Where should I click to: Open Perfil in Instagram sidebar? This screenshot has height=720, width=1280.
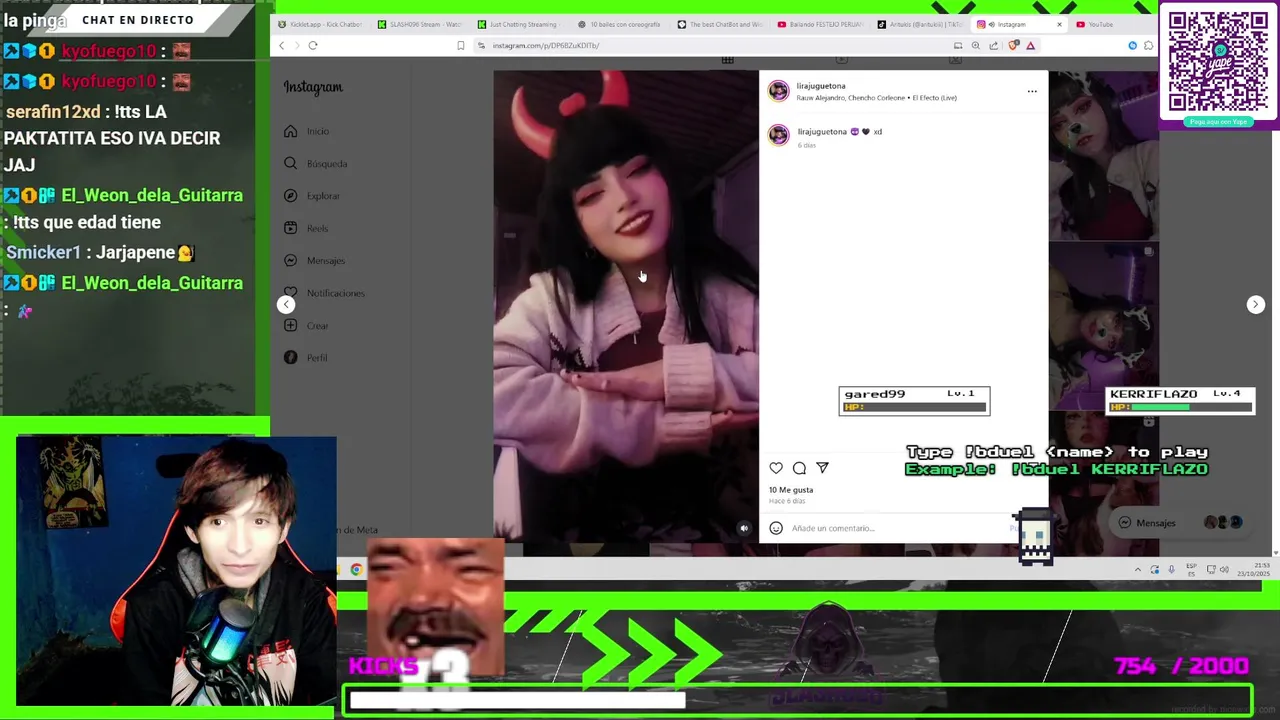[x=306, y=358]
